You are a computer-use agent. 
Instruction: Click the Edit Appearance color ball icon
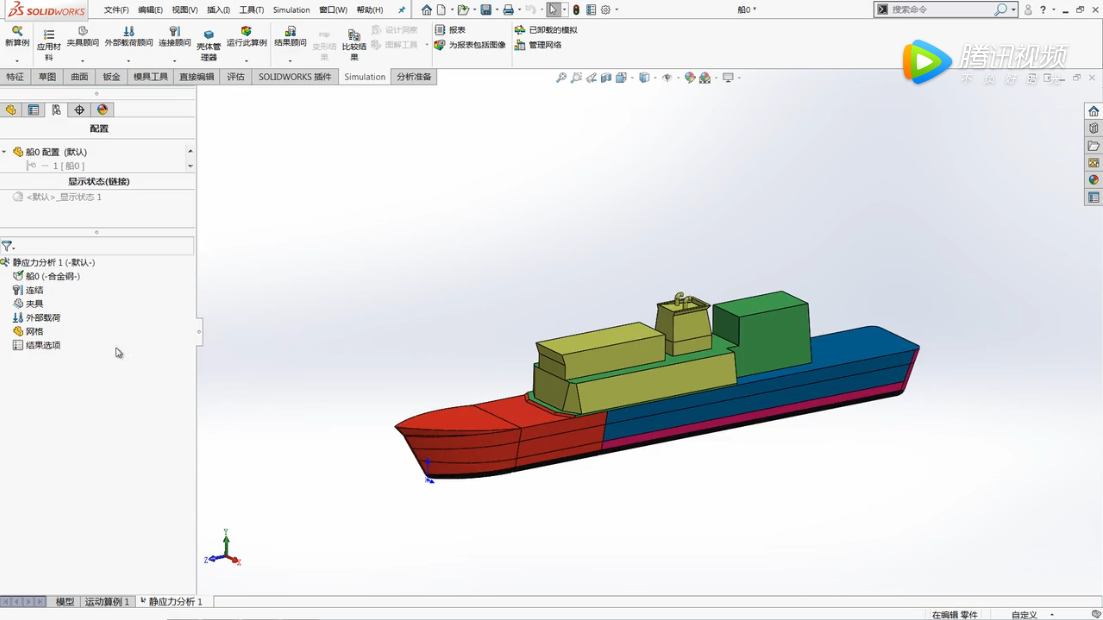(689, 77)
